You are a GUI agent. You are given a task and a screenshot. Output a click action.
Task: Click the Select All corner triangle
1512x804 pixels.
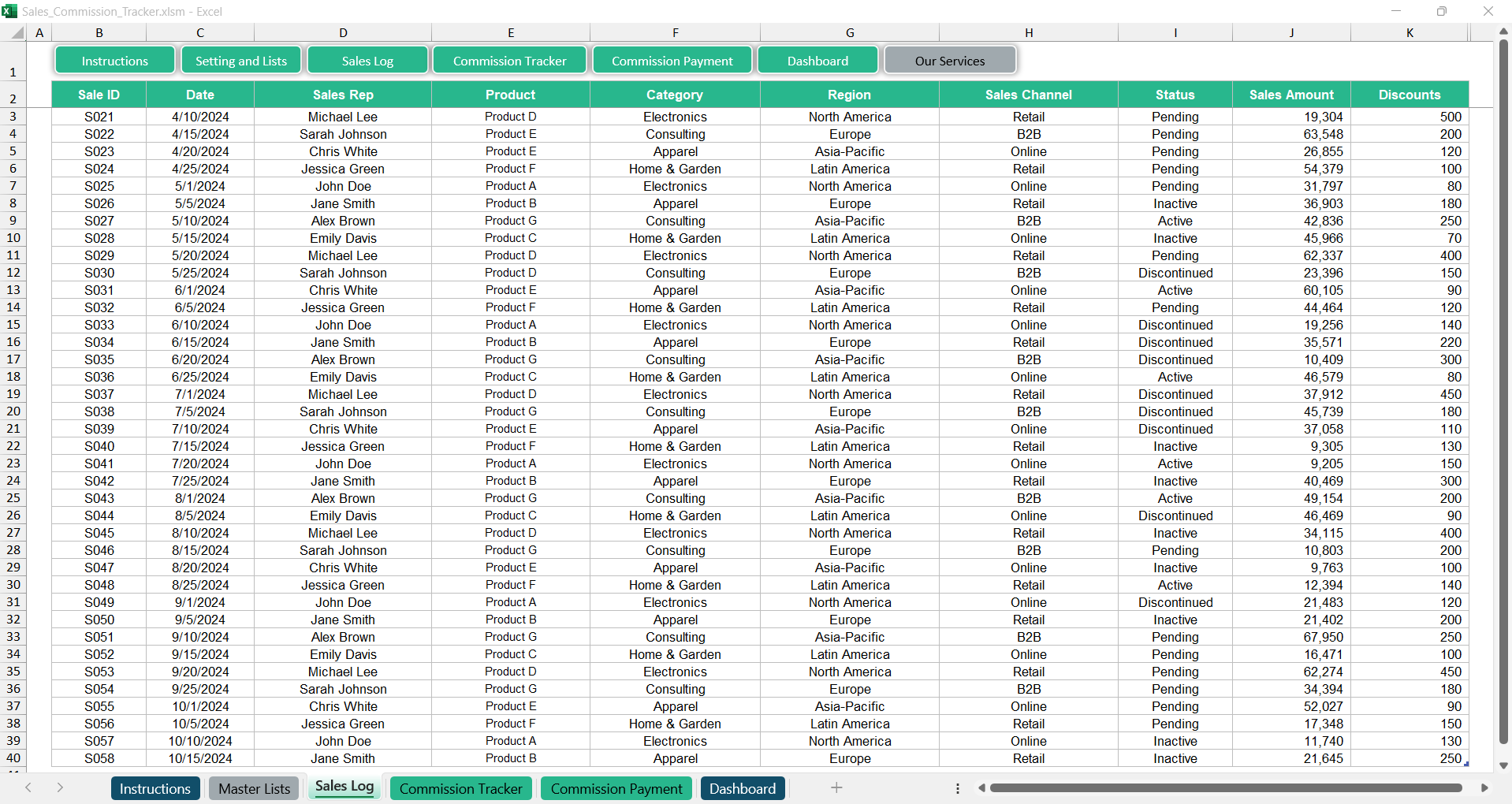coord(17,33)
